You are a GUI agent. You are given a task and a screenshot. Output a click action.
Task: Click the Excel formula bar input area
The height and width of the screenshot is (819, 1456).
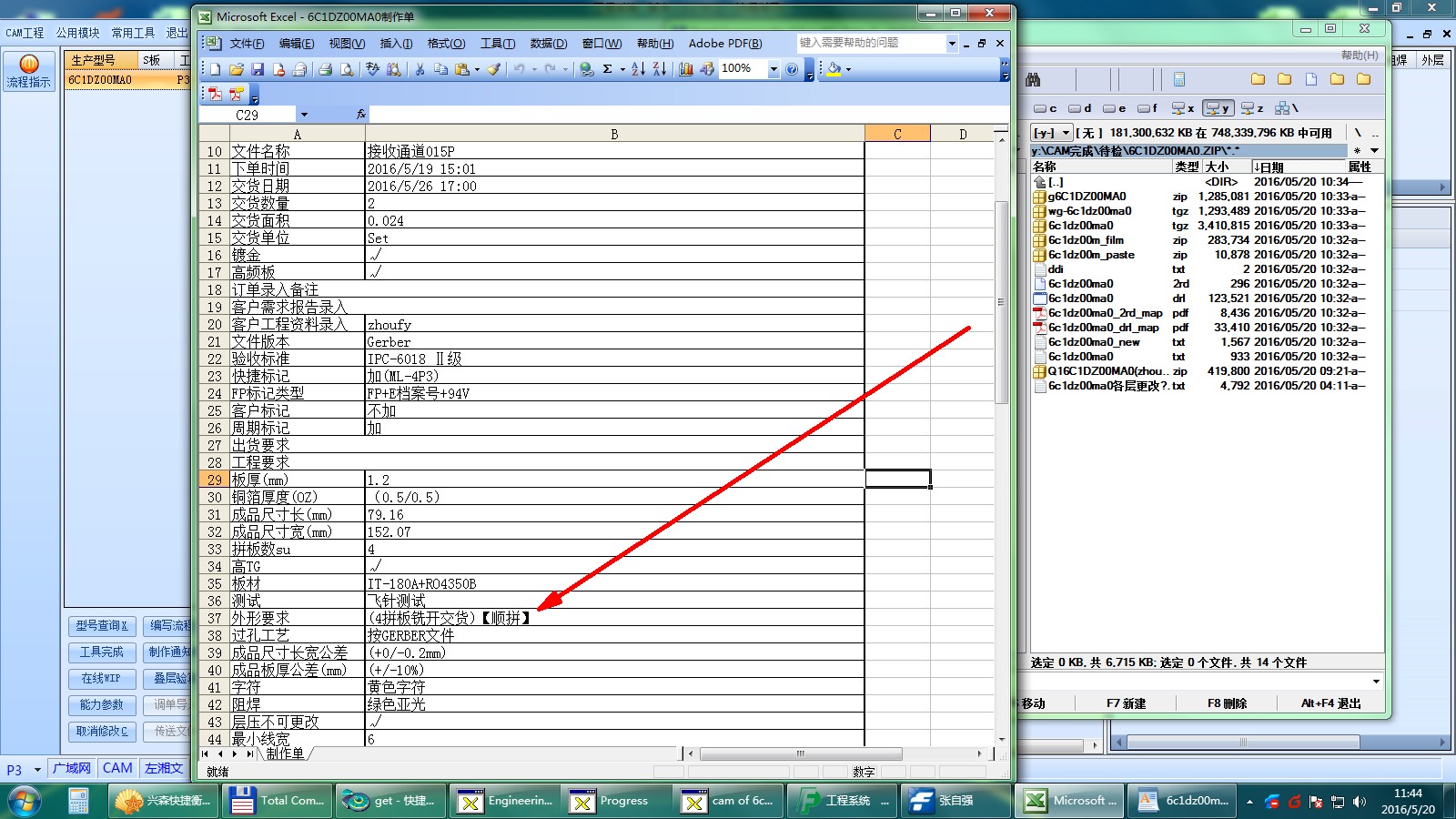pyautogui.click(x=689, y=115)
